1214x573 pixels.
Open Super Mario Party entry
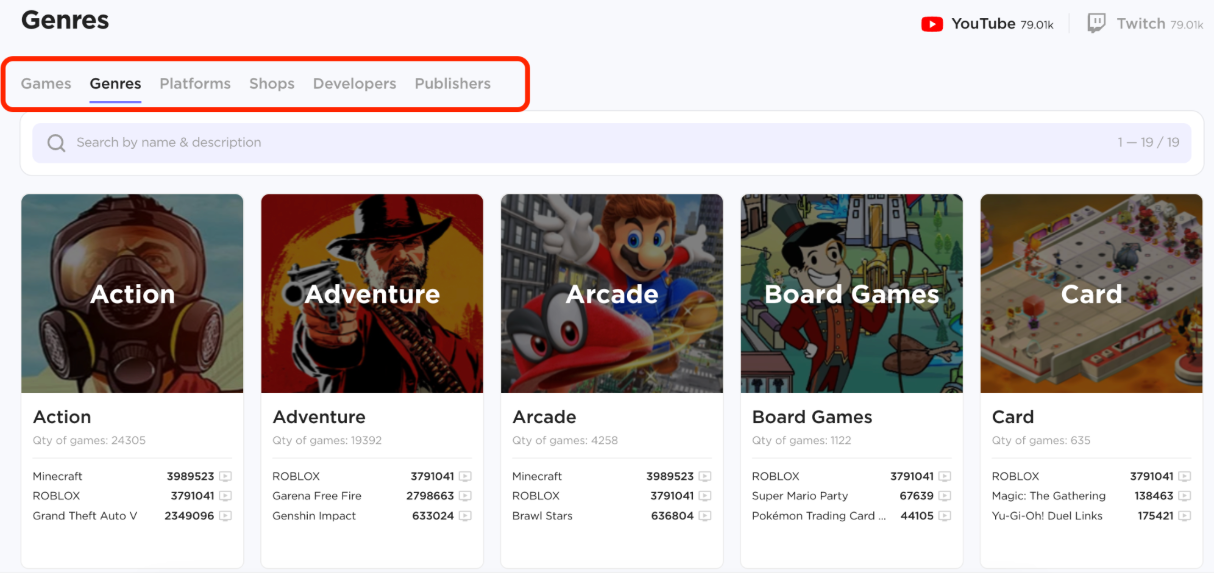coord(800,496)
